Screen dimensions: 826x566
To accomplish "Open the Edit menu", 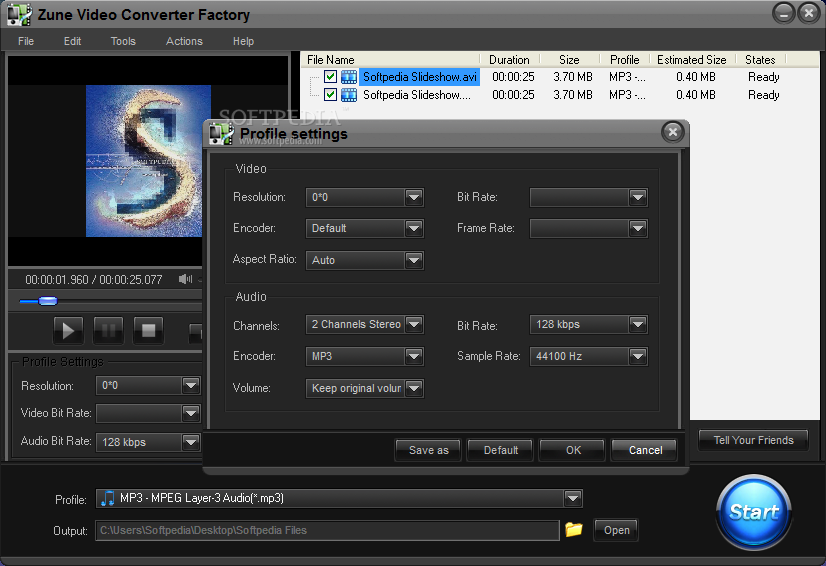I will click(72, 41).
